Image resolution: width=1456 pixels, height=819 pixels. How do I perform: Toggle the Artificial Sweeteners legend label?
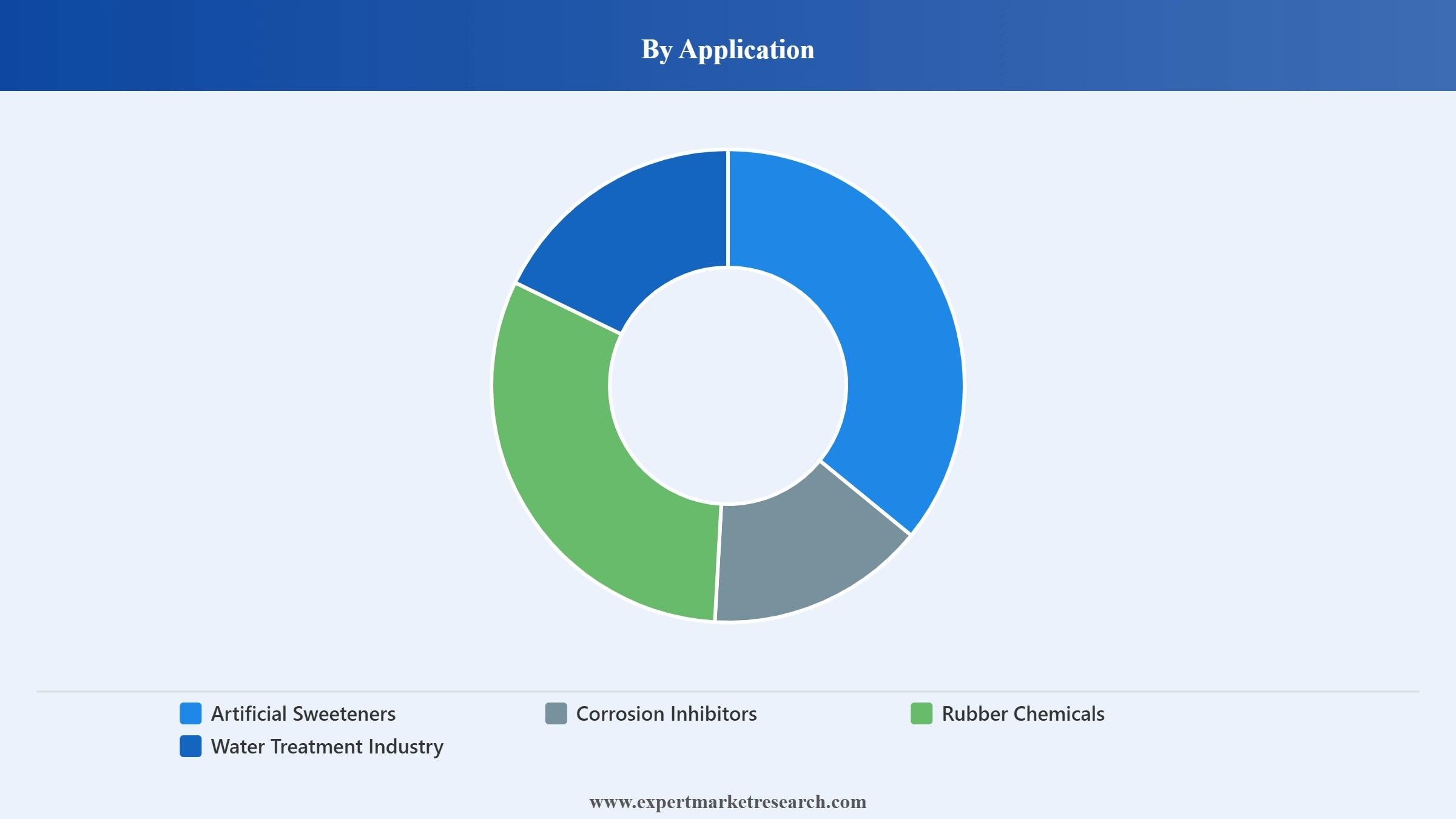click(x=303, y=713)
